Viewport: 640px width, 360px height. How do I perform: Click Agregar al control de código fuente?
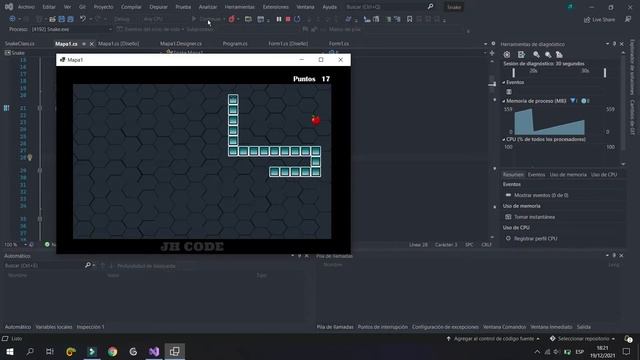pos(493,339)
